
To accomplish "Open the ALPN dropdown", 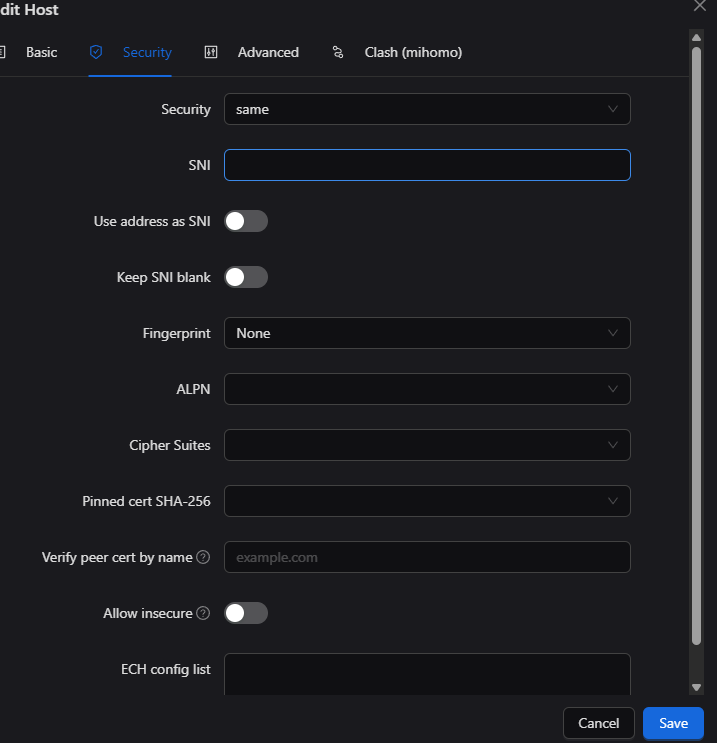I will (x=427, y=389).
